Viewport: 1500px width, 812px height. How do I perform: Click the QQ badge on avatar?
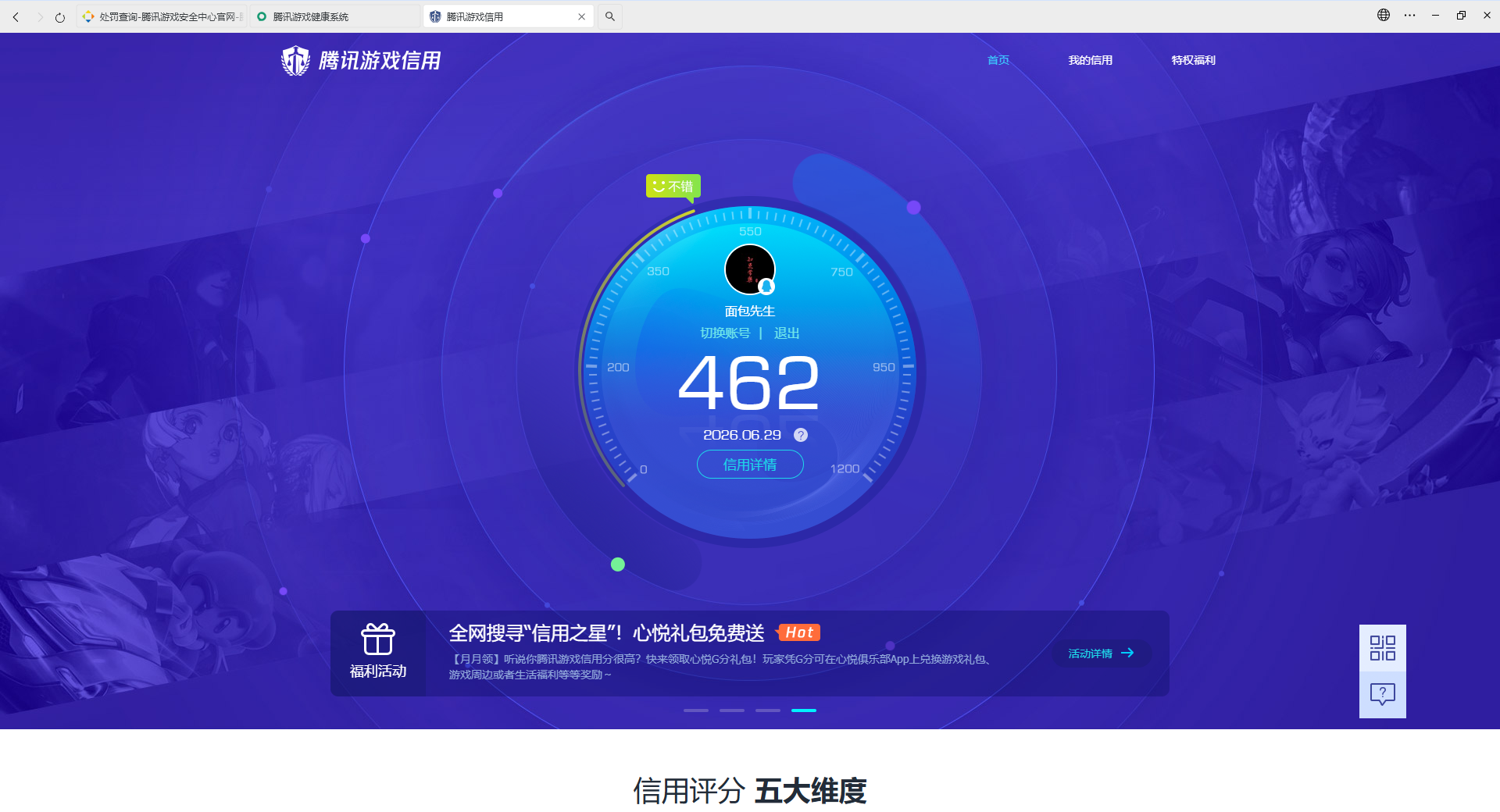click(x=767, y=287)
